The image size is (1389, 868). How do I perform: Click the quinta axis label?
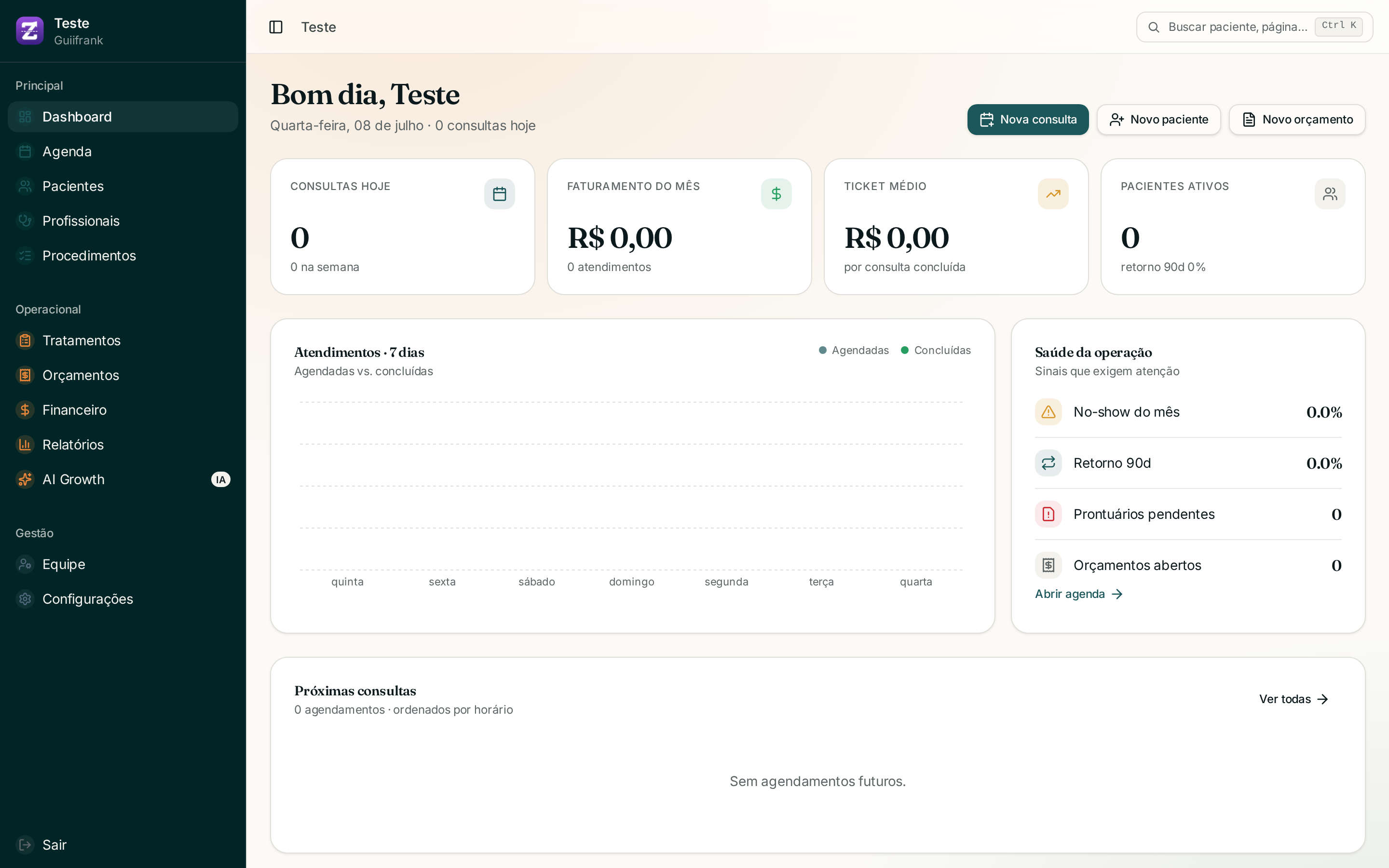(x=347, y=582)
